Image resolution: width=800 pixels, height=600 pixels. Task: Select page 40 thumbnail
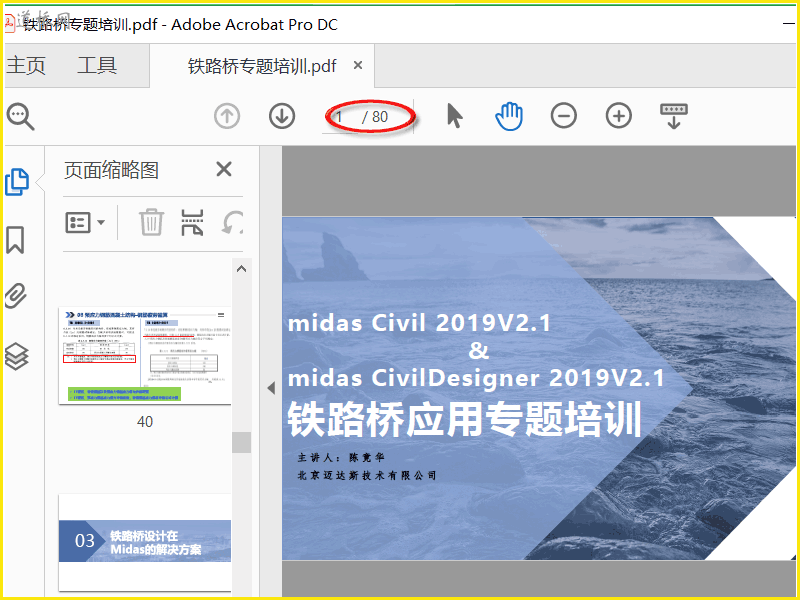tap(145, 356)
